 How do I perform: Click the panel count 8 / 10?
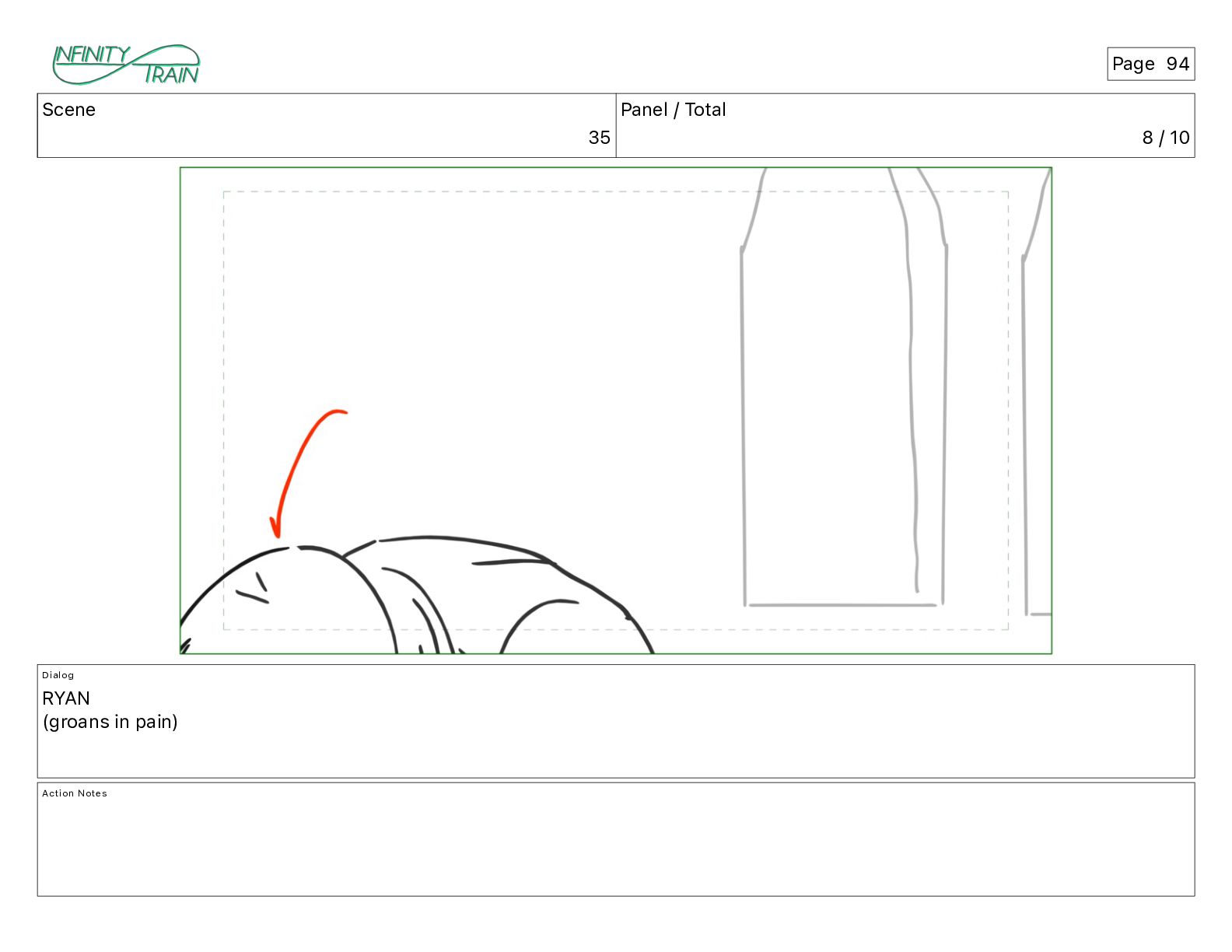[1165, 138]
